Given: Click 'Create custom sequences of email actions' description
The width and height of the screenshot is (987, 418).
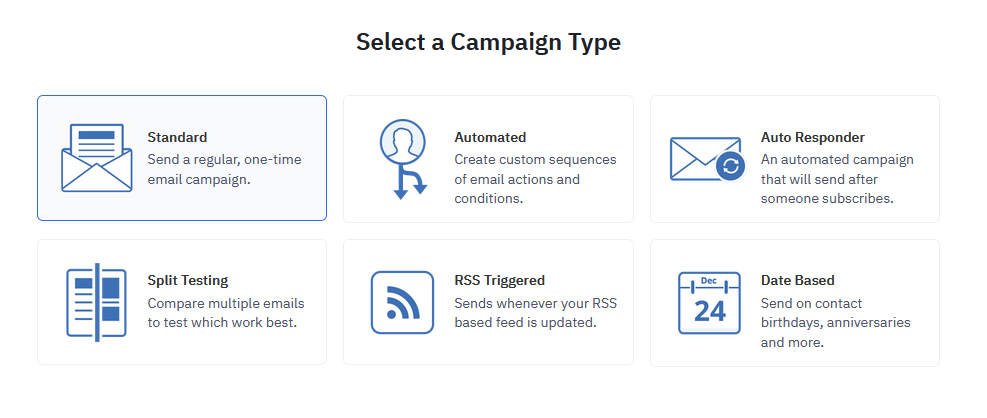Looking at the screenshot, I should [536, 179].
